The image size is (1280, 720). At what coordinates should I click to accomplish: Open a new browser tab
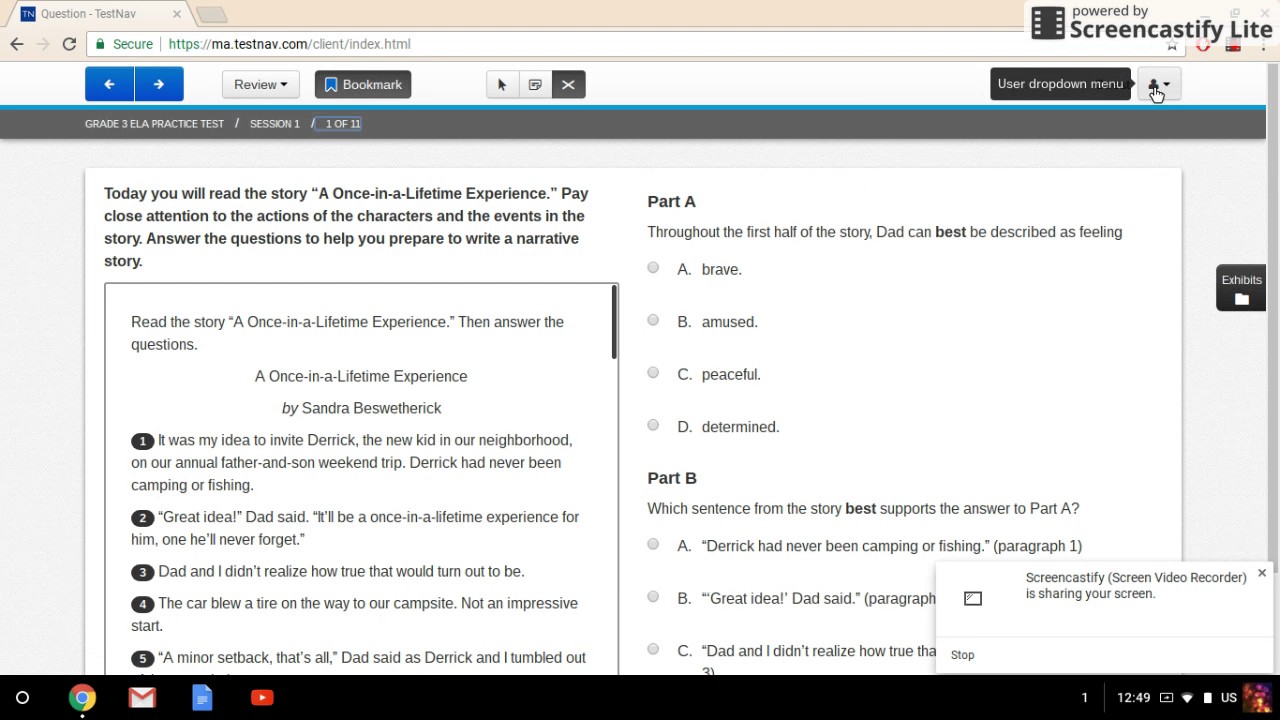(211, 14)
